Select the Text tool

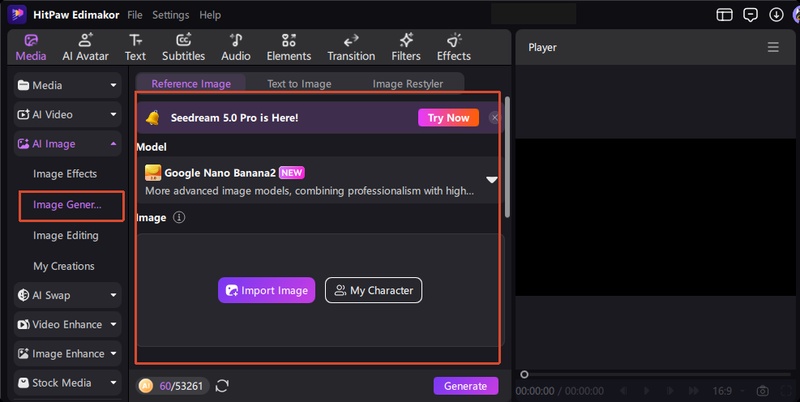pos(135,47)
